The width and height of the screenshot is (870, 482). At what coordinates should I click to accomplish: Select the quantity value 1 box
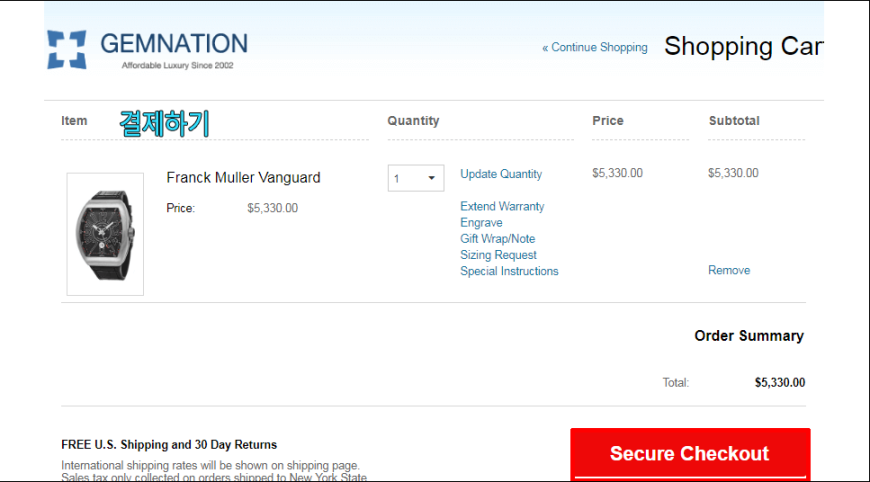[416, 178]
